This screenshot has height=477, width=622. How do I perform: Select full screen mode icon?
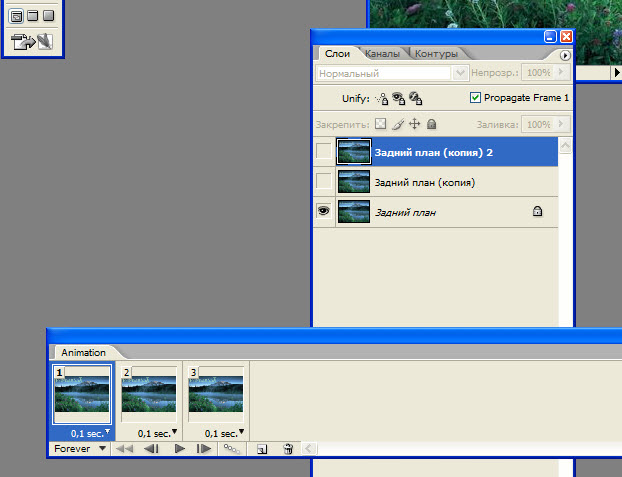click(x=48, y=15)
